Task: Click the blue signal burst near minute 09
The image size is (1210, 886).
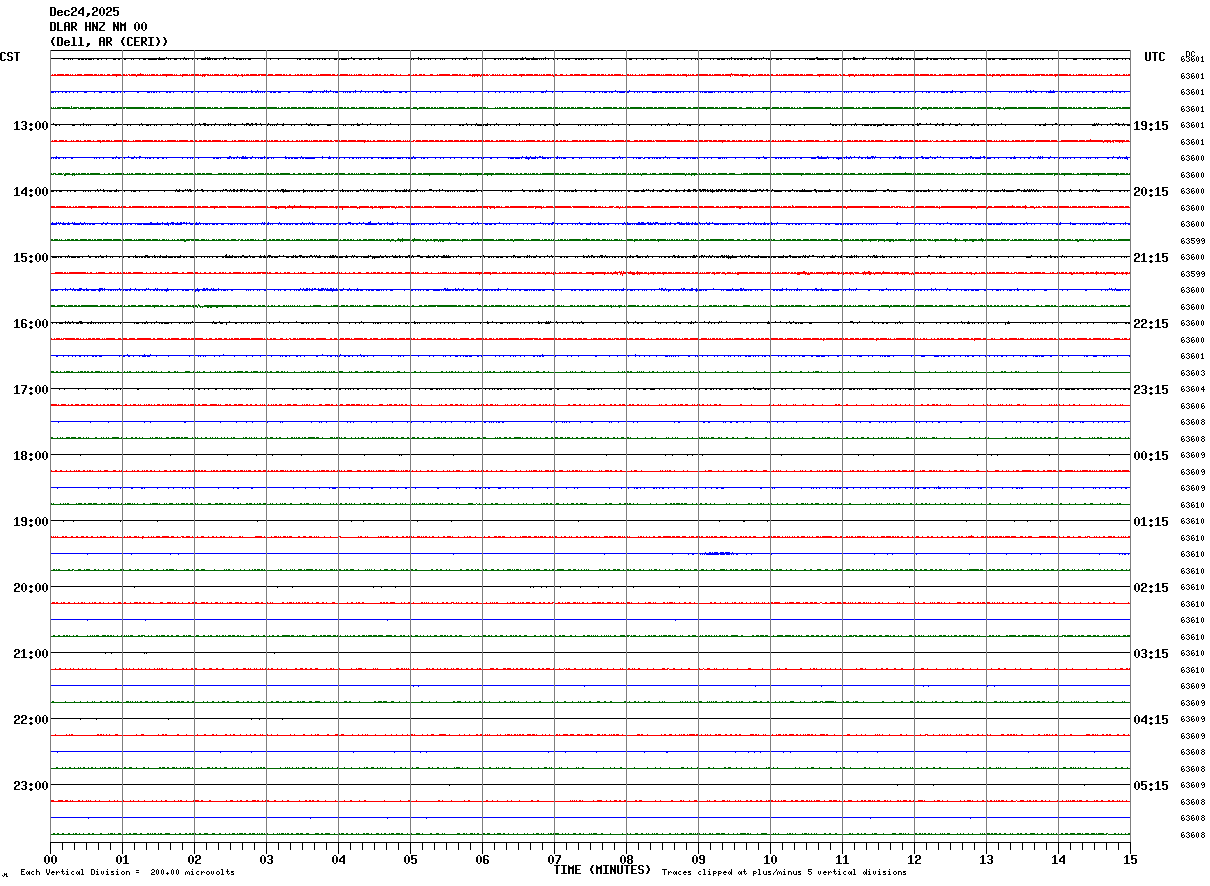Action: click(719, 553)
